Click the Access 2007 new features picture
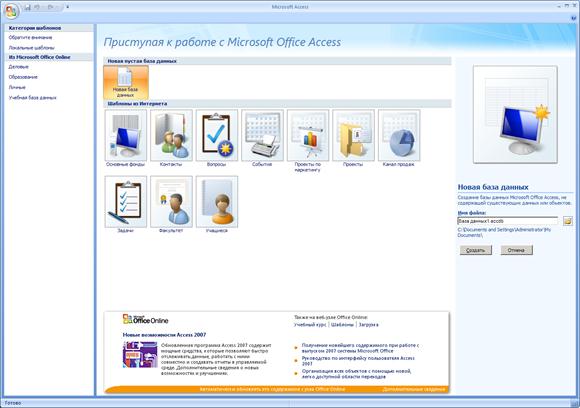580x408 pixels. coord(140,354)
